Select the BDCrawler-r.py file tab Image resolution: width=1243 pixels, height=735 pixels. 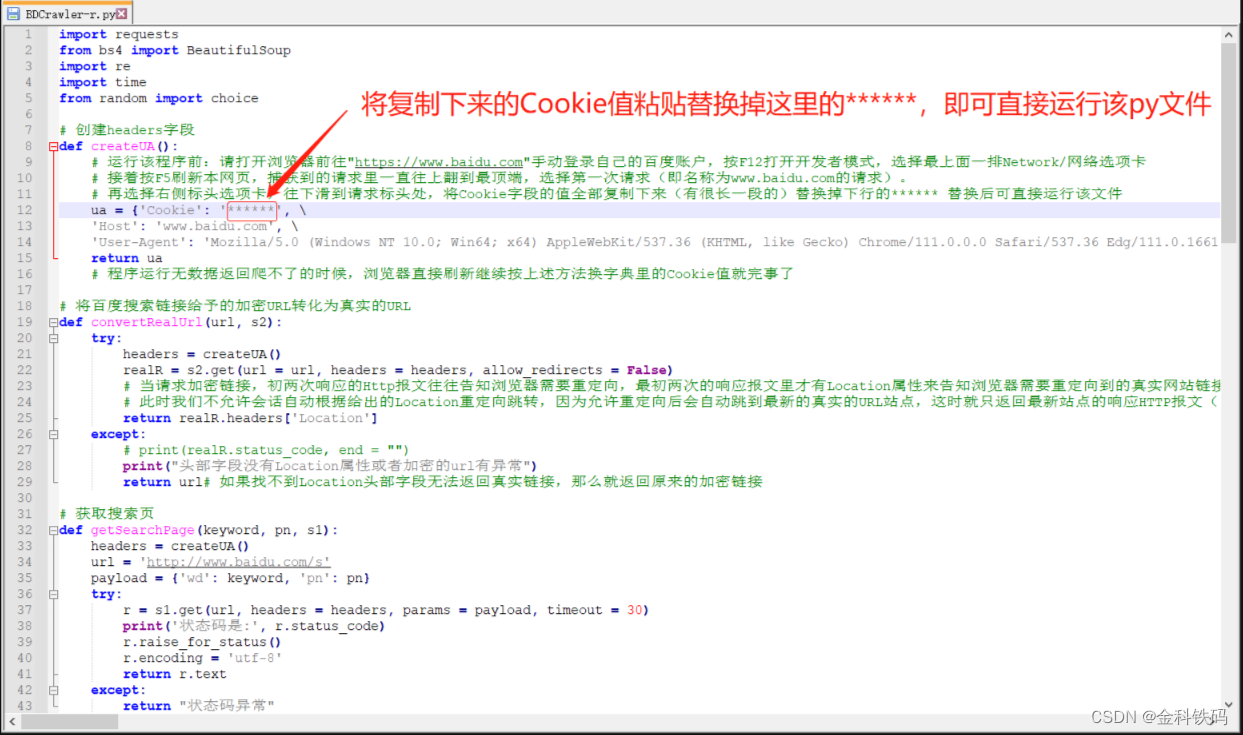click(x=67, y=15)
